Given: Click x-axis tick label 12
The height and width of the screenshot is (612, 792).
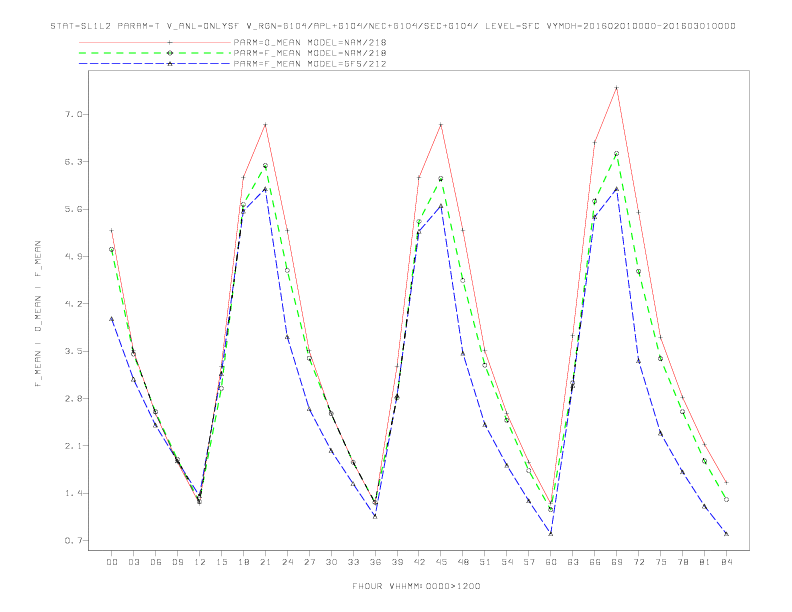Looking at the screenshot, I should 200,562.
